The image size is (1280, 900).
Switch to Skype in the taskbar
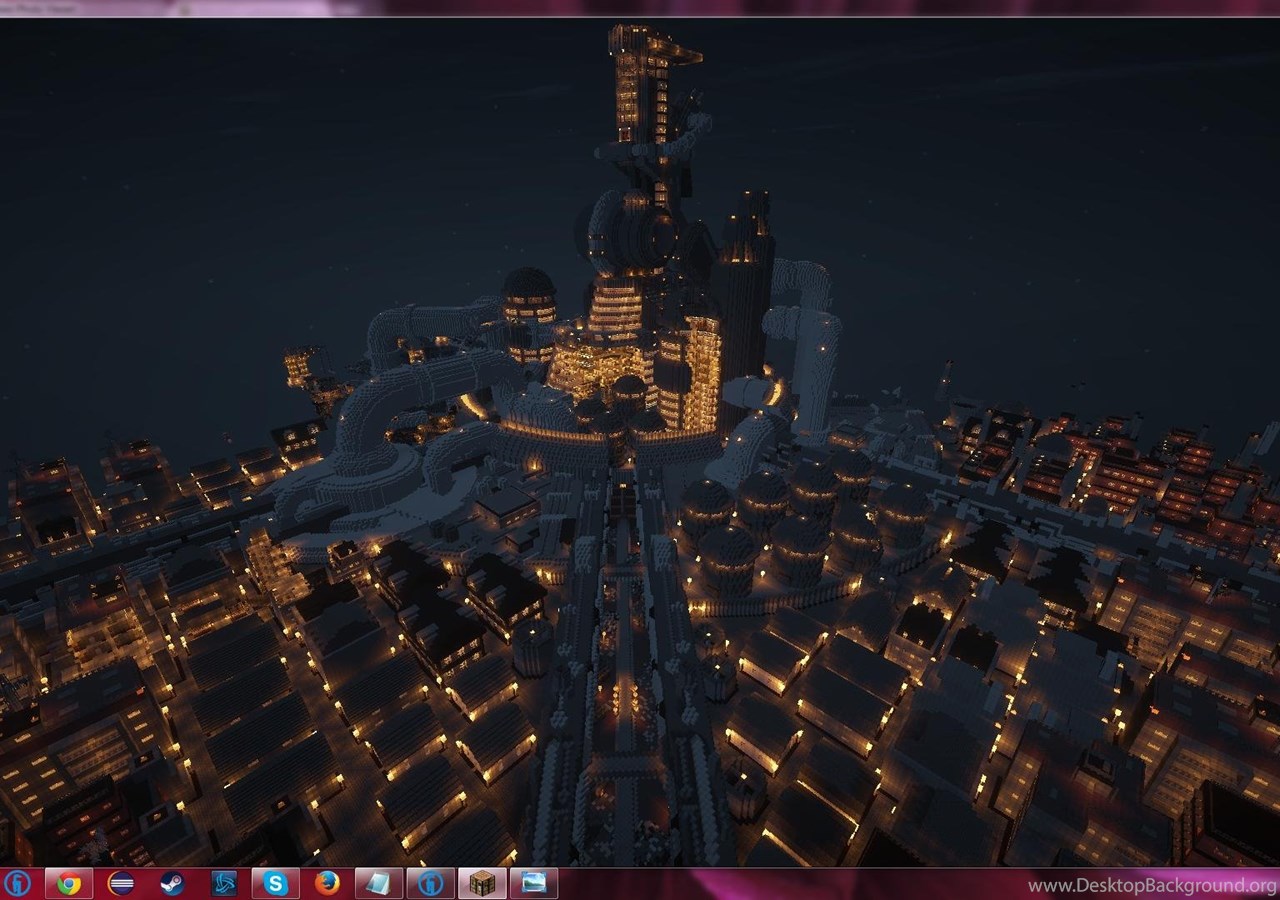276,883
